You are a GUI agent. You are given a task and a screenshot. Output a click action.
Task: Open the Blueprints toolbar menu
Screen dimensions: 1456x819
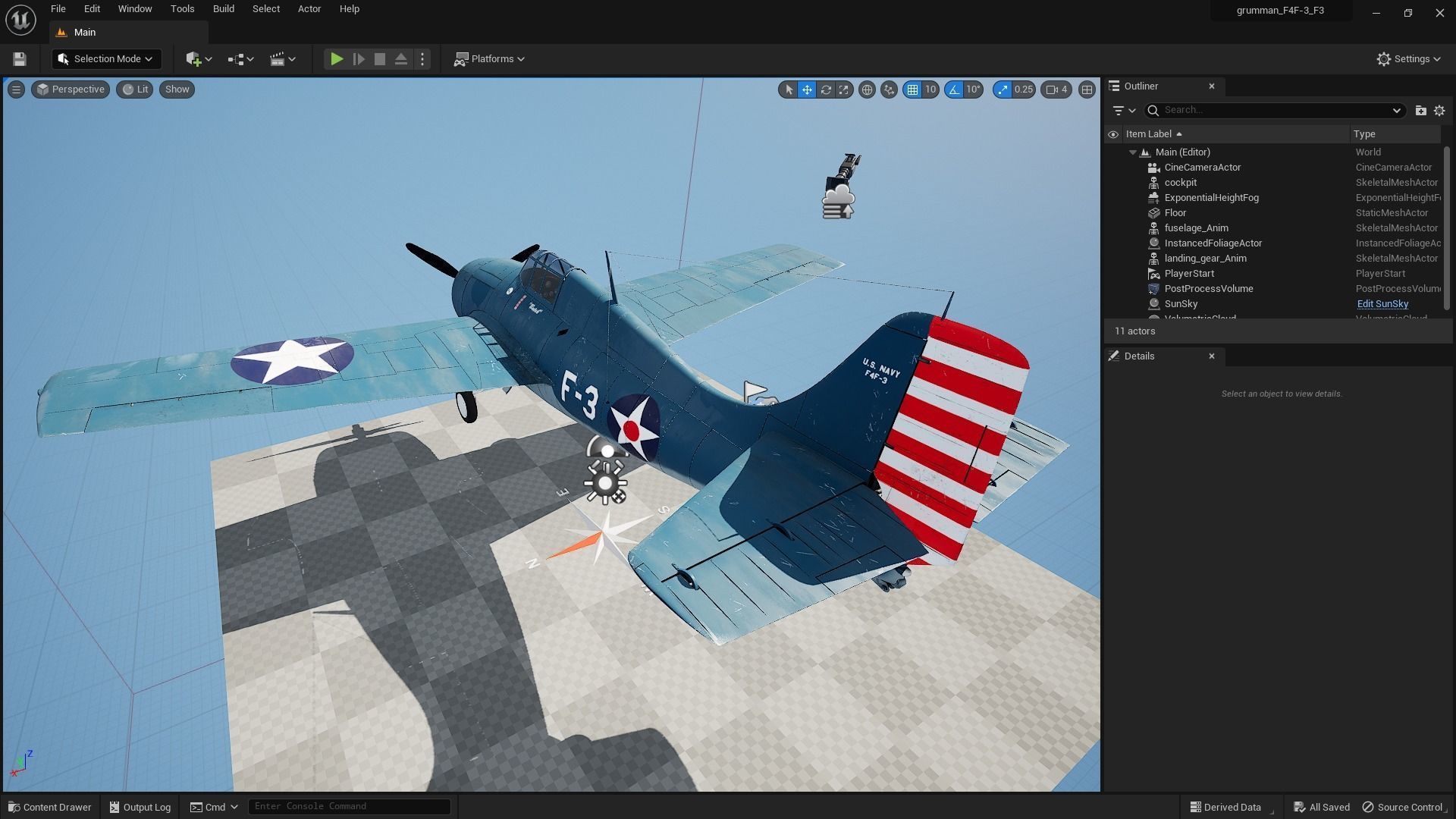(240, 59)
